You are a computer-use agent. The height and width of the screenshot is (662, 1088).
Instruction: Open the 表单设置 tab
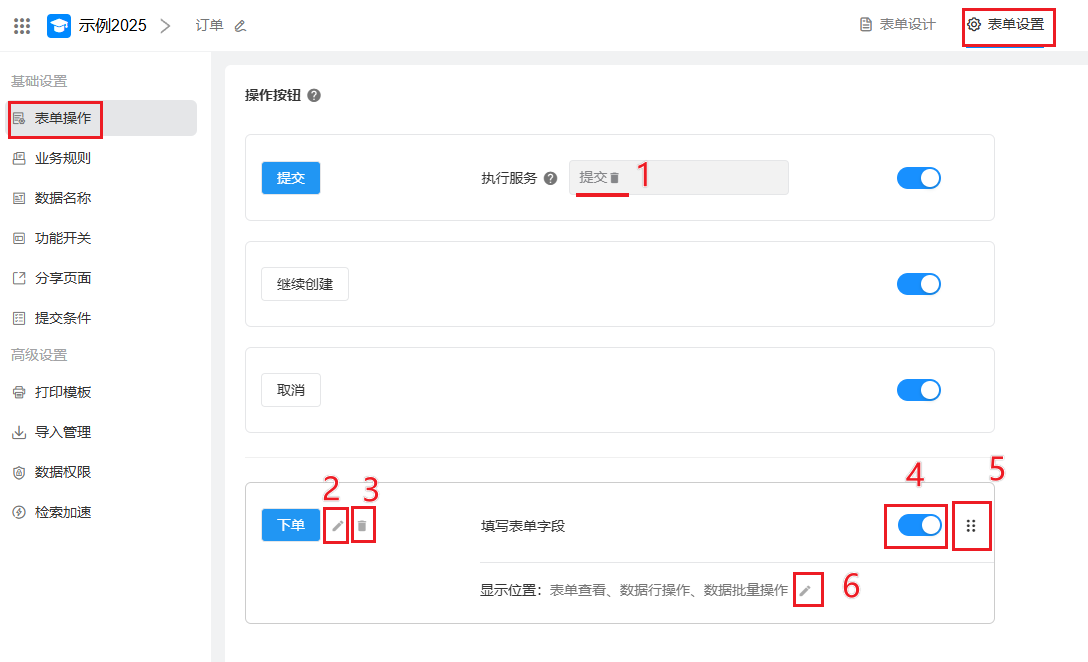(1006, 25)
